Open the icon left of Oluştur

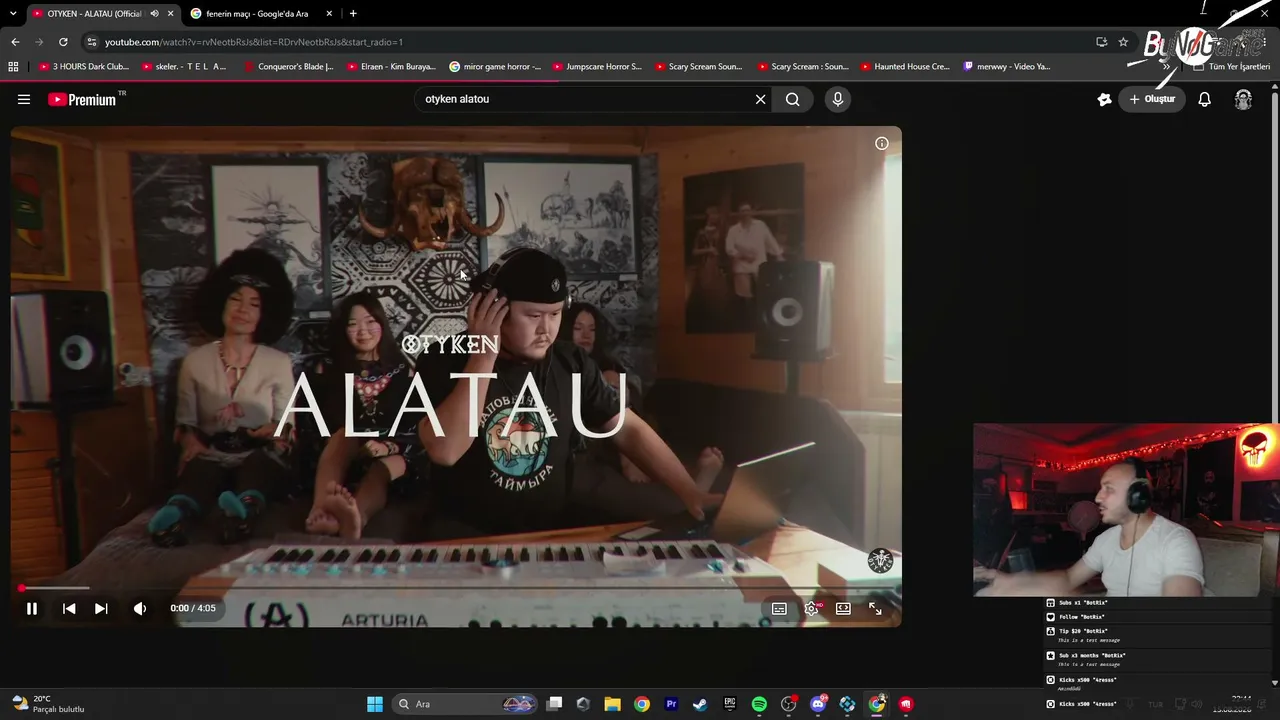1104,99
